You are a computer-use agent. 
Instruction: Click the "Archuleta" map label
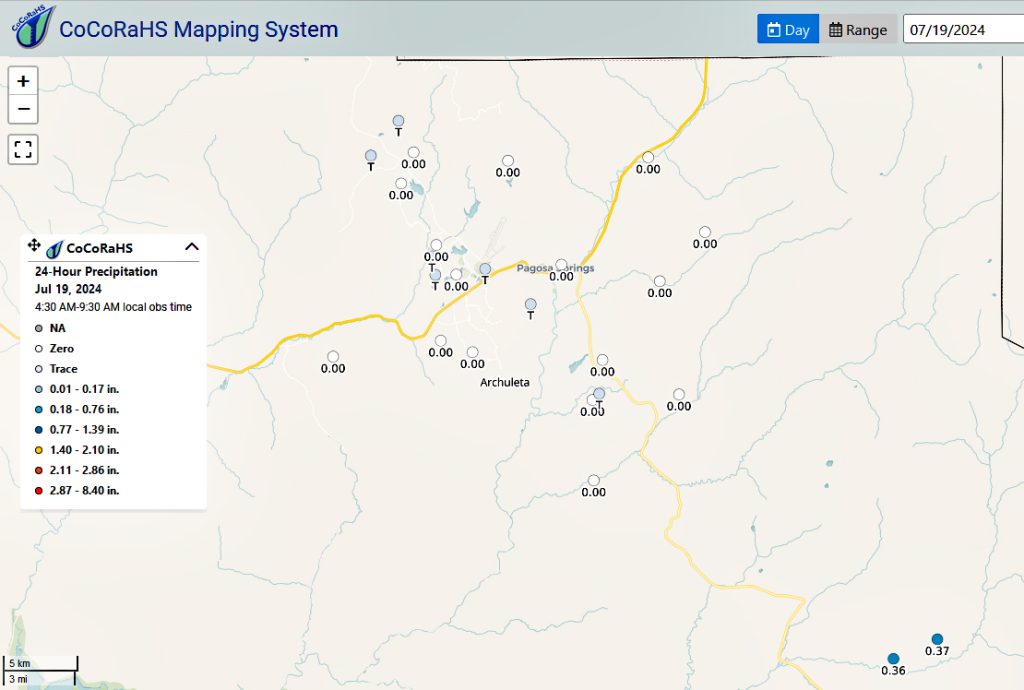tap(505, 382)
